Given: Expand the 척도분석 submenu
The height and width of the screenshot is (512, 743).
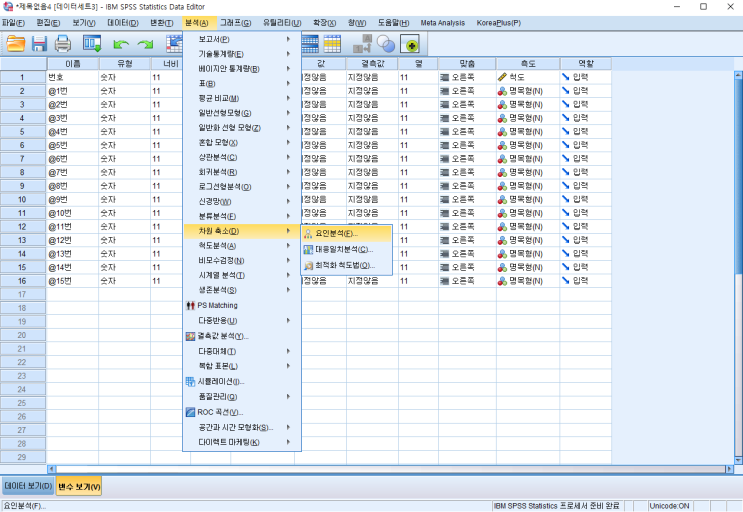Looking at the screenshot, I should pos(242,246).
